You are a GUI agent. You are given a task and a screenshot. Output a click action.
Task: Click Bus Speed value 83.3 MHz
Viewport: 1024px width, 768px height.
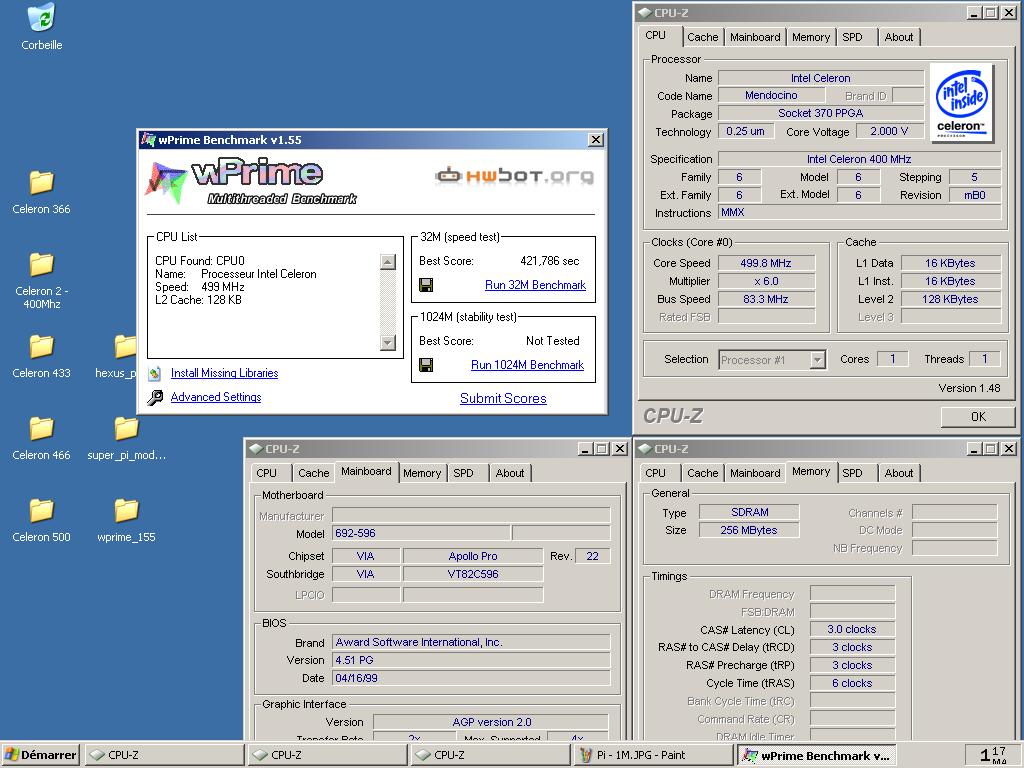(766, 299)
